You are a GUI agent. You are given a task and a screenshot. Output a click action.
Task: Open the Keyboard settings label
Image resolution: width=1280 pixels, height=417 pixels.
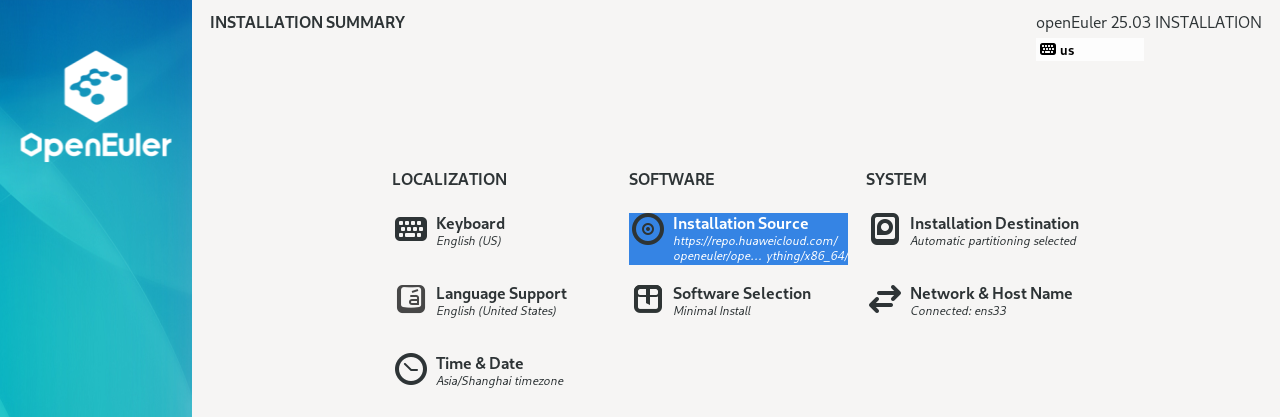coord(470,223)
